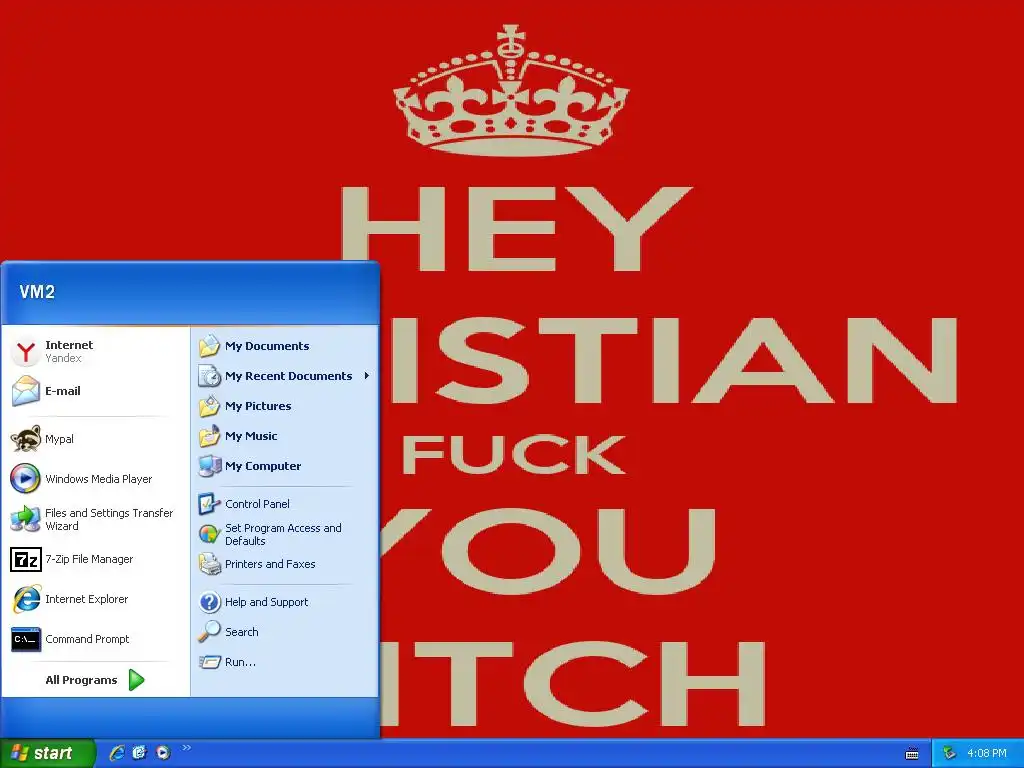Open Set Program Access and Defaults
Image resolution: width=1024 pixels, height=768 pixels.
pyautogui.click(x=285, y=534)
